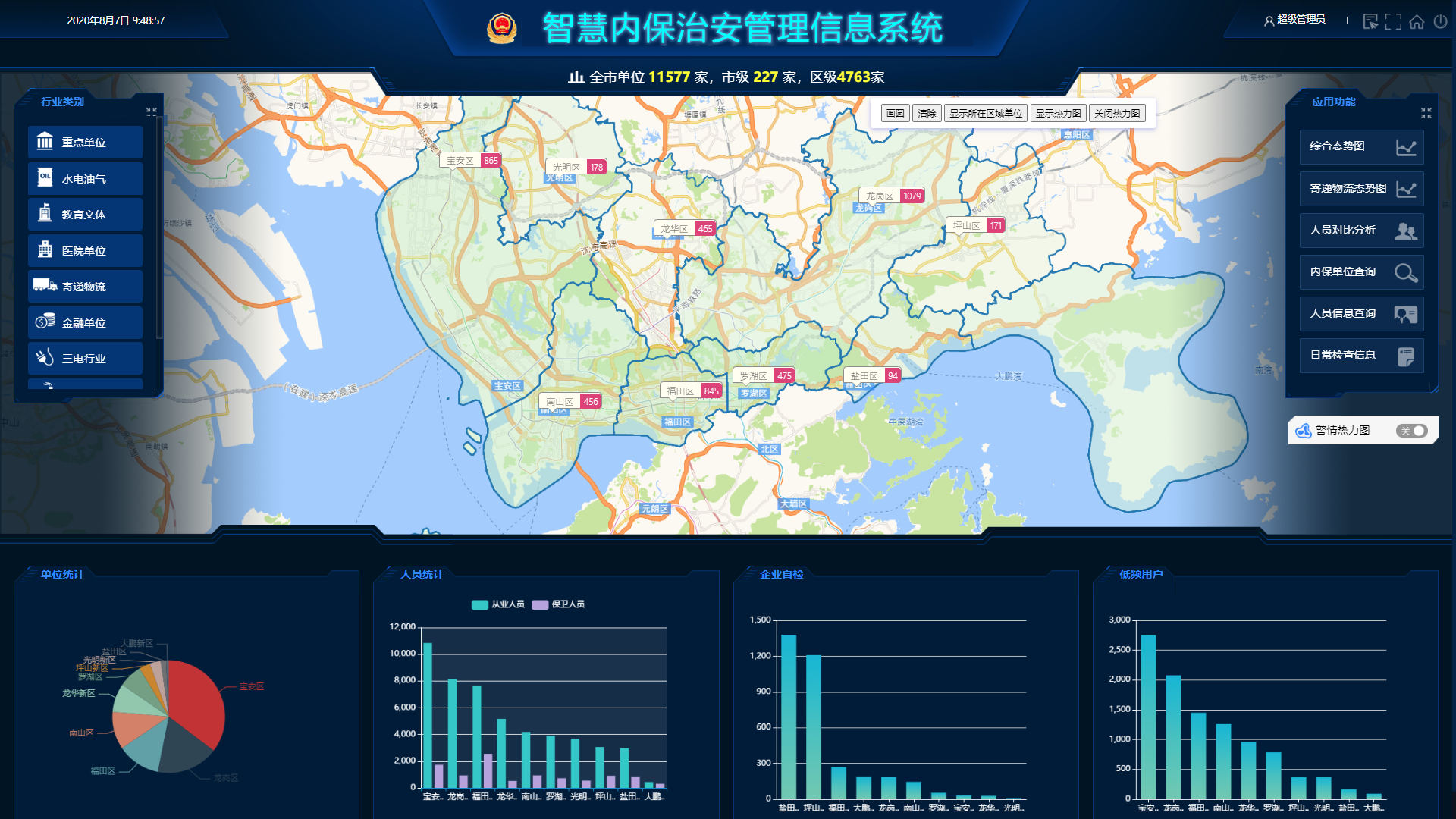Click the 三电行业 plug icon

pyautogui.click(x=45, y=357)
